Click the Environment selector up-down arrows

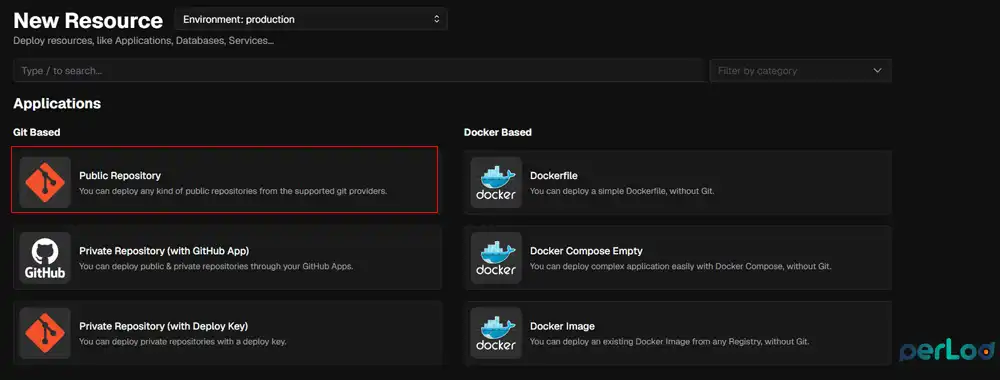(436, 19)
